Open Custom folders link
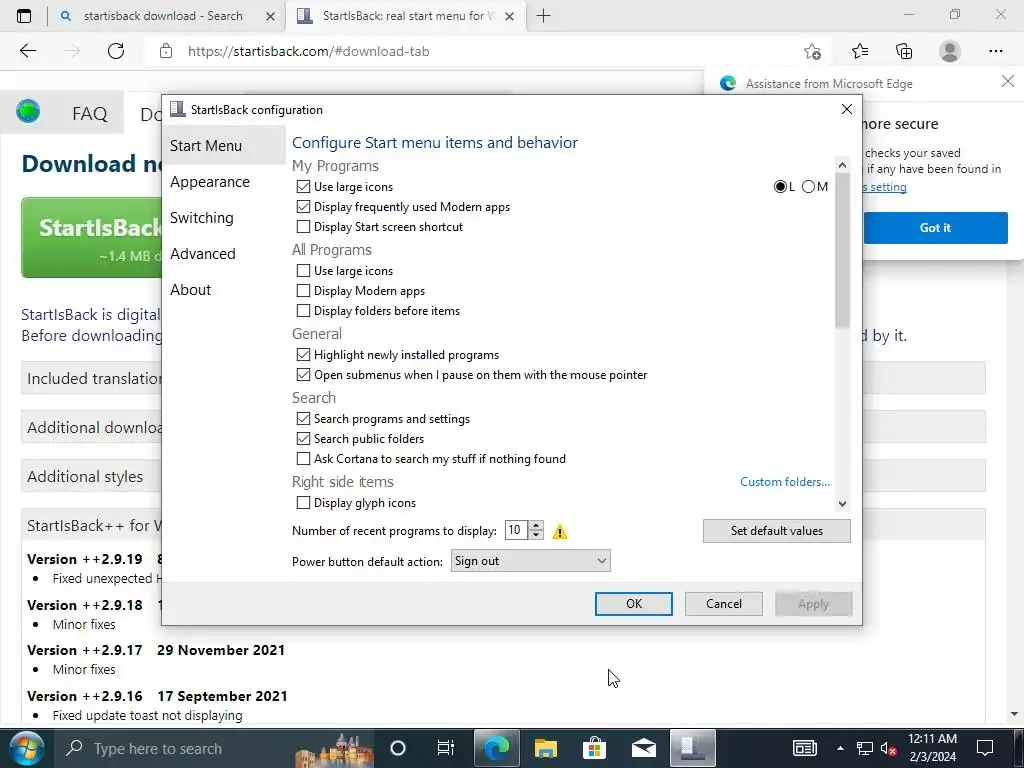The width and height of the screenshot is (1024, 768). [x=784, y=482]
